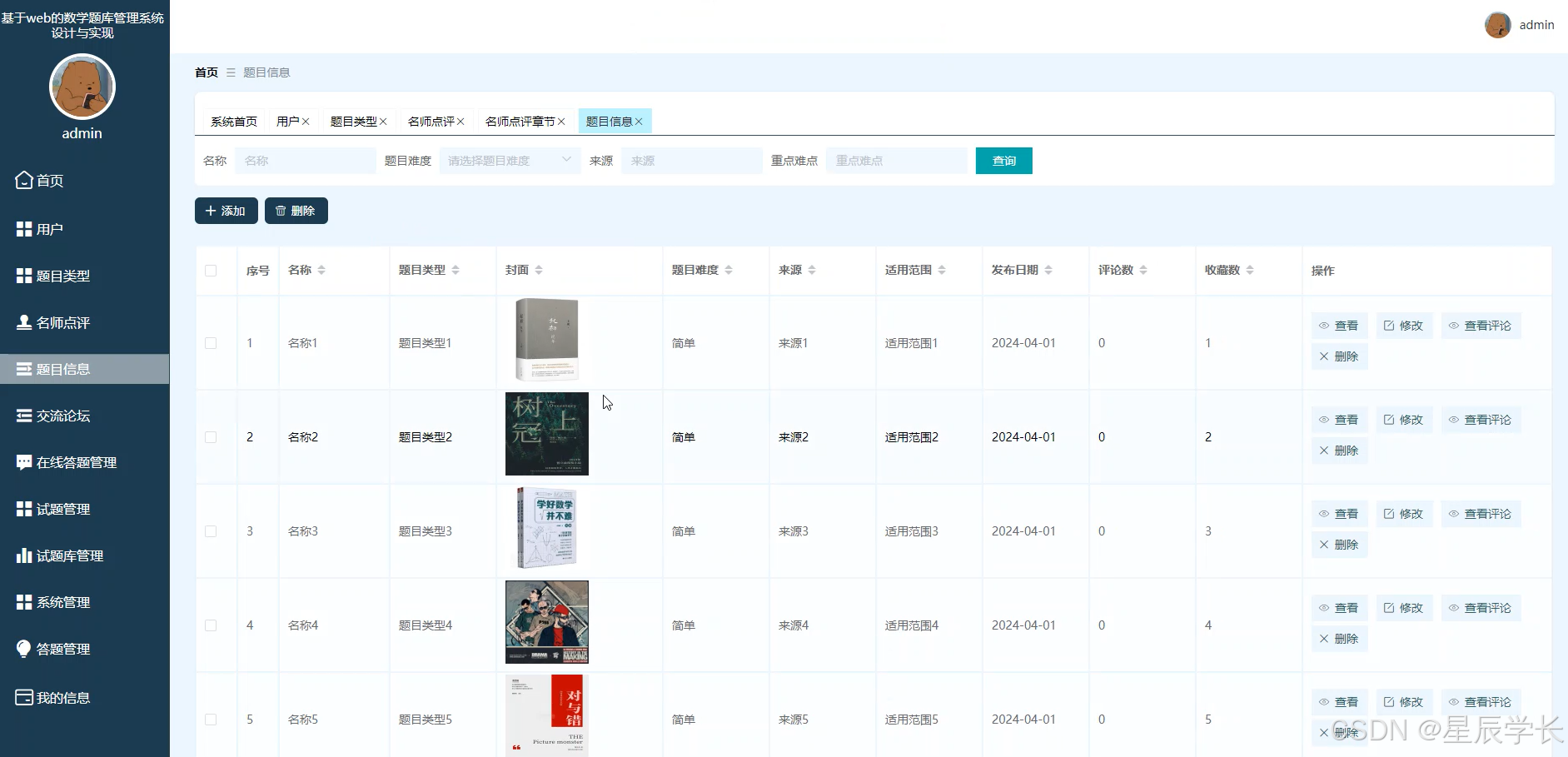Image resolution: width=1568 pixels, height=757 pixels.
Task: Click 查看评论 in row 名称2
Action: click(x=1481, y=420)
